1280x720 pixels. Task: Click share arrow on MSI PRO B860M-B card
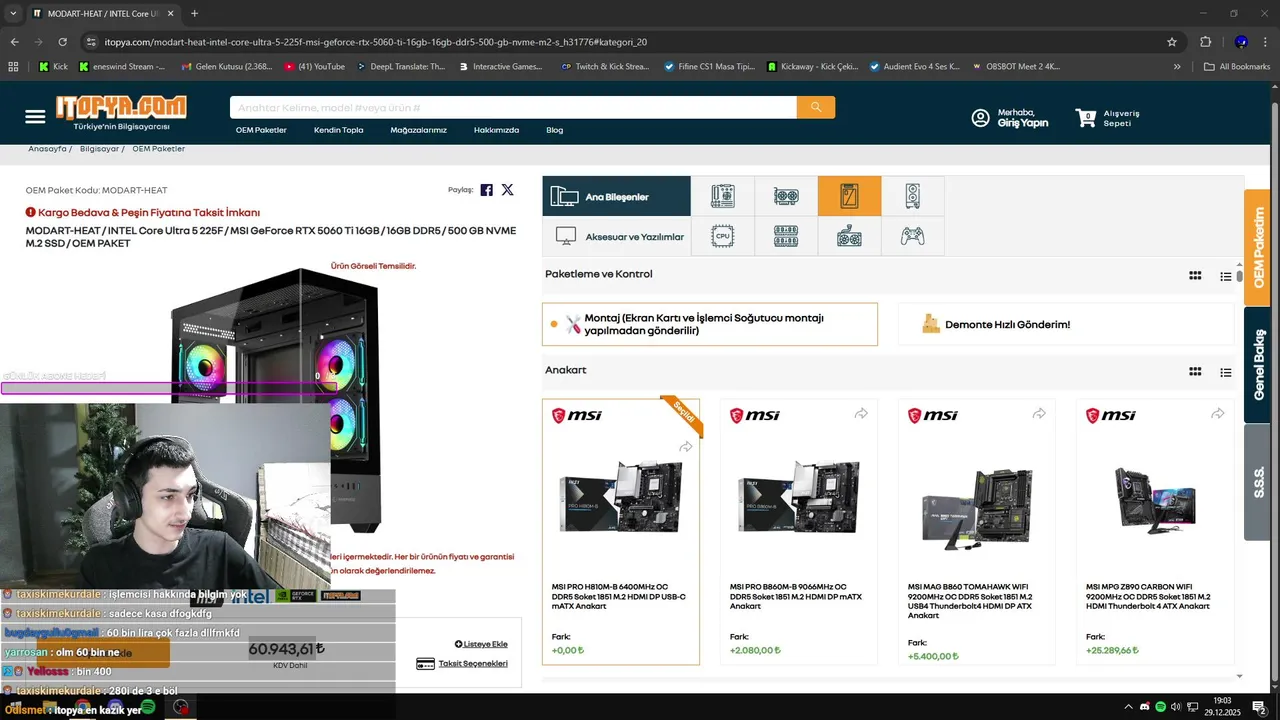click(861, 414)
